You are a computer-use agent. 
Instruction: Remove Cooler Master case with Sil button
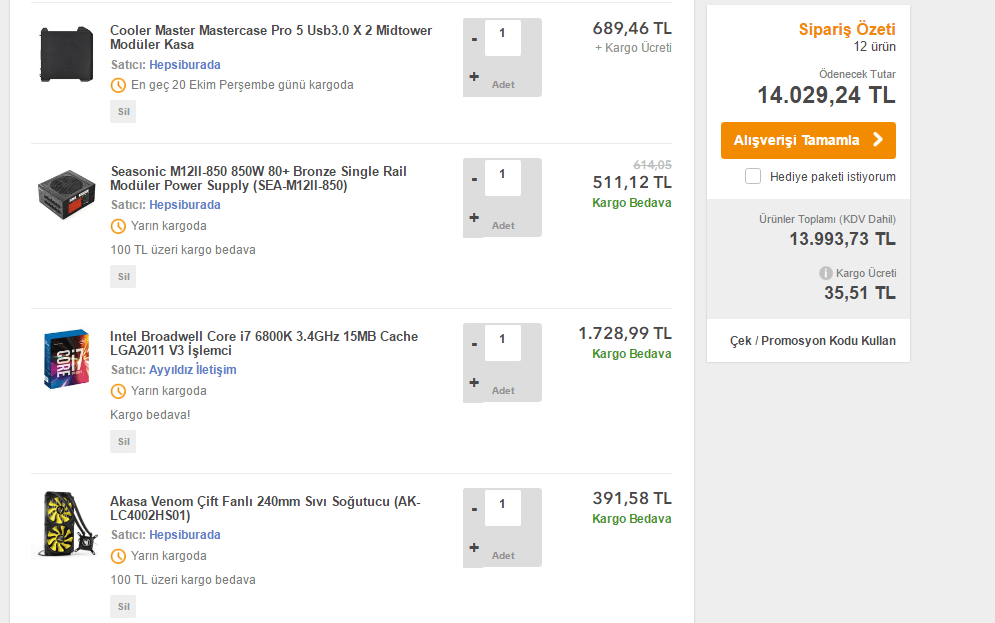(123, 111)
